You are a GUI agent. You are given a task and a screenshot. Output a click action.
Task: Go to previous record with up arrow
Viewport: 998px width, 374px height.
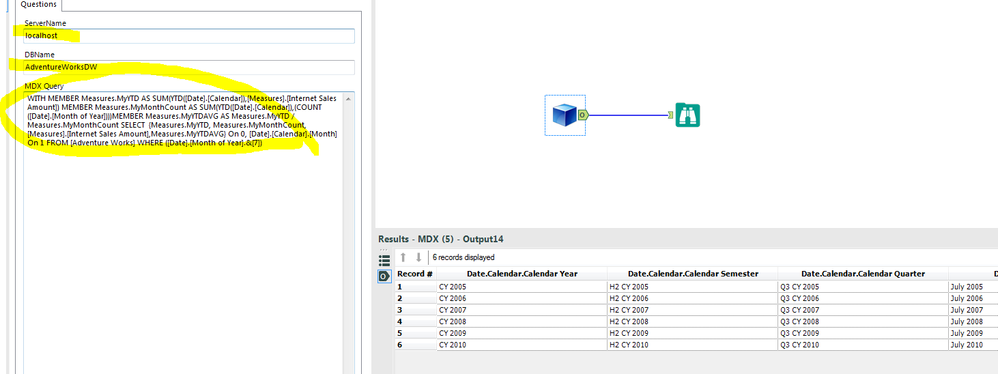(403, 257)
